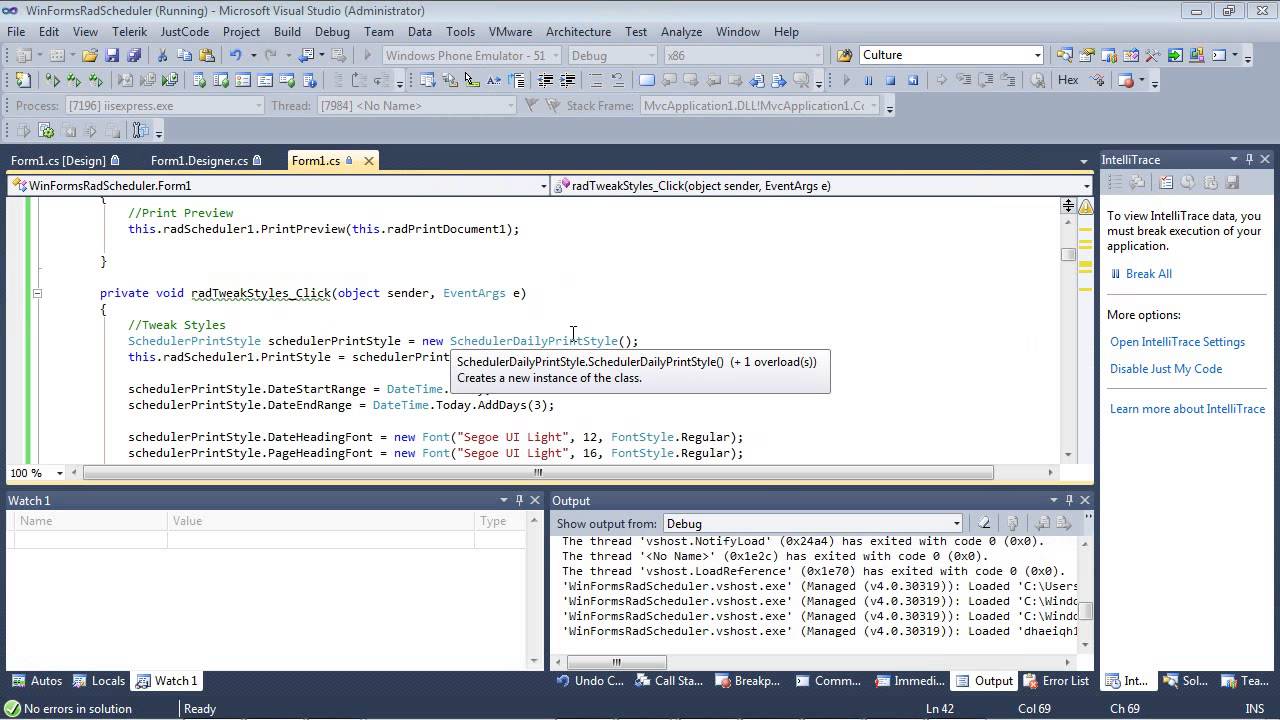Switch to the Call Stack tab

pos(671,681)
